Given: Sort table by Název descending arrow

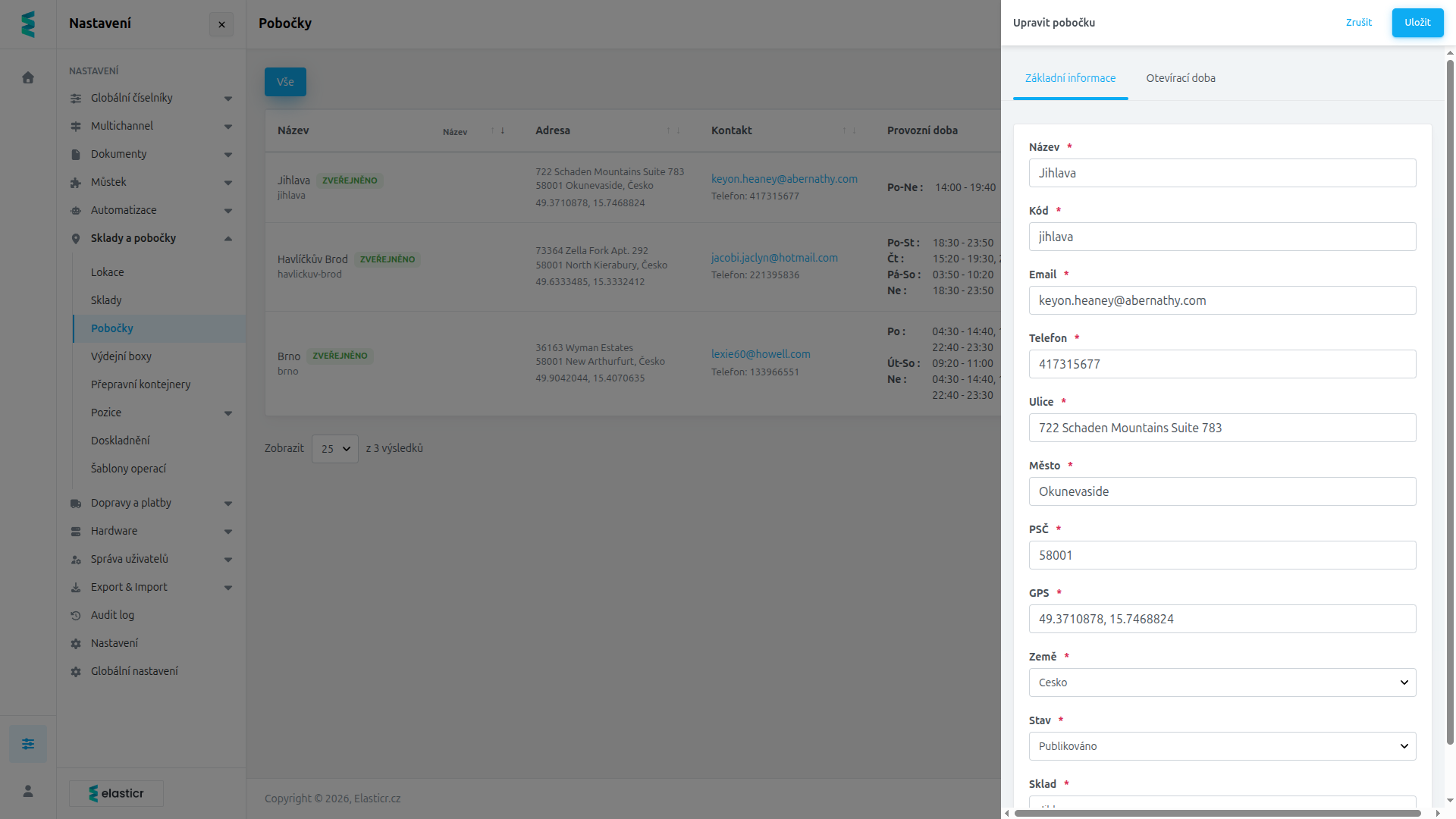Looking at the screenshot, I should pos(503,130).
